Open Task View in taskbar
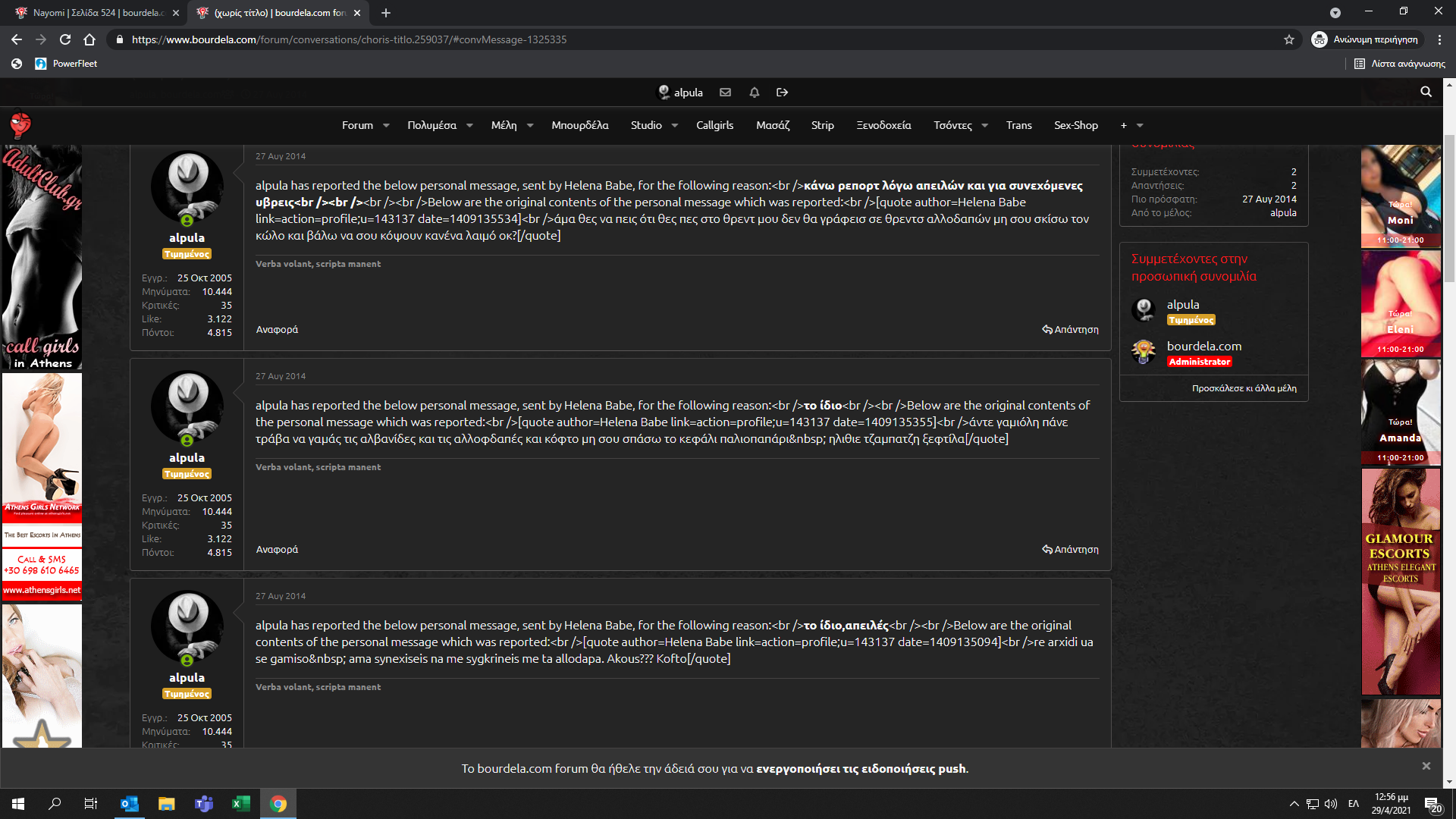This screenshot has width=1456, height=819. (x=91, y=804)
